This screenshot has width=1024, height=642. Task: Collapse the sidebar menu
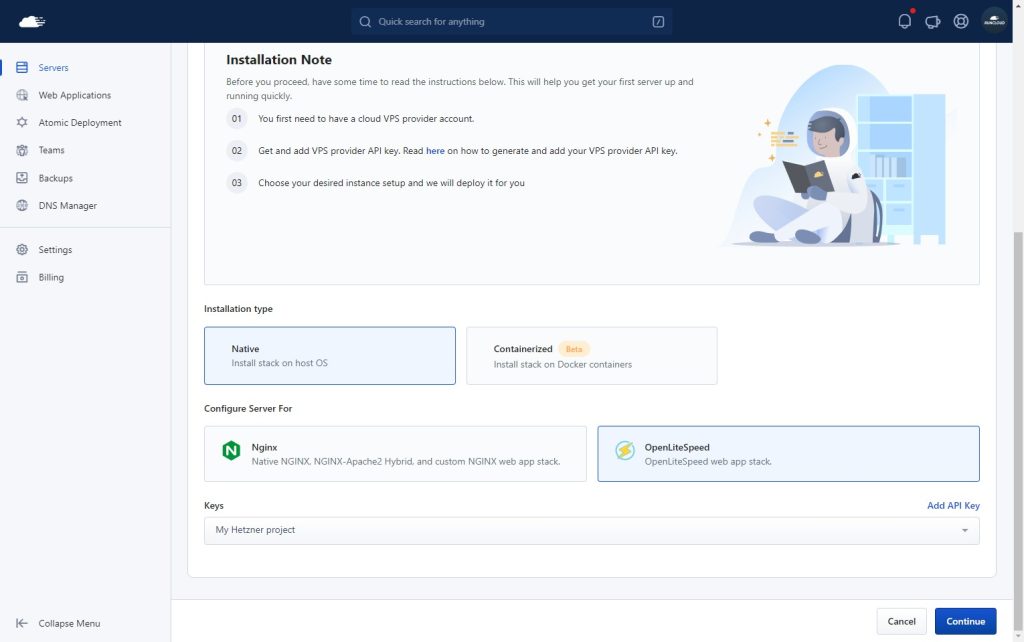[57, 623]
